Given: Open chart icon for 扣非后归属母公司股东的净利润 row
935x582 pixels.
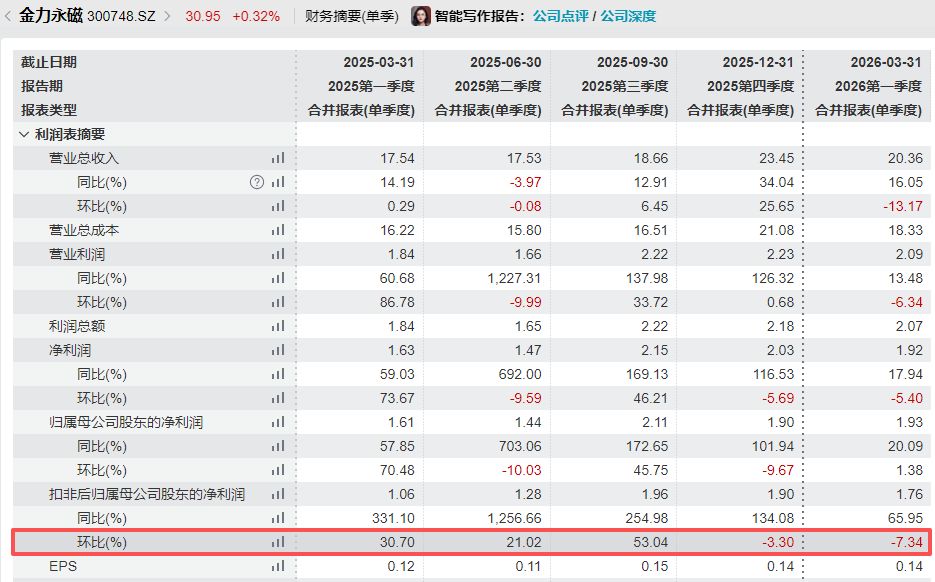Looking at the screenshot, I should click(x=278, y=494).
